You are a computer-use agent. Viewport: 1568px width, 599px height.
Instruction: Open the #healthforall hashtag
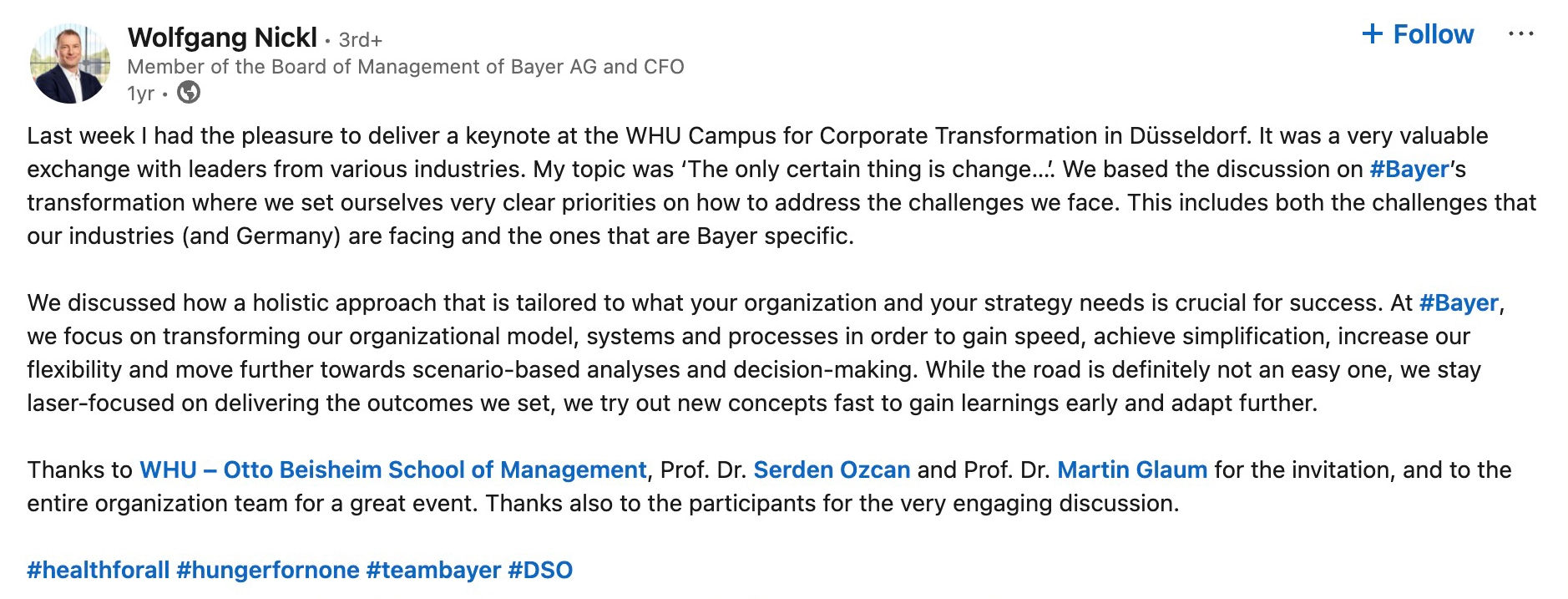tap(99, 571)
